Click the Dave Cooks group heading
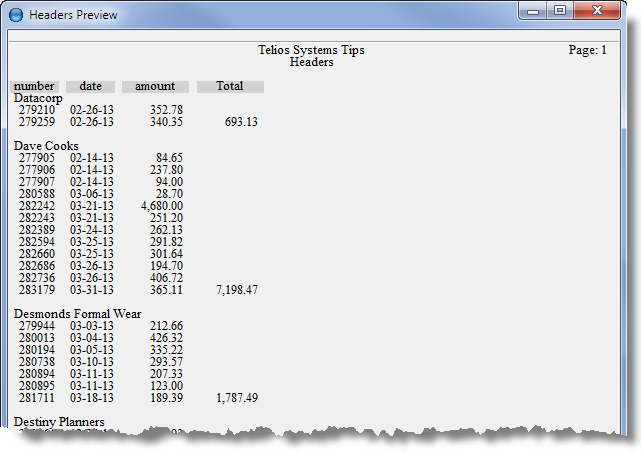The height and width of the screenshot is (452, 641). pos(46,146)
